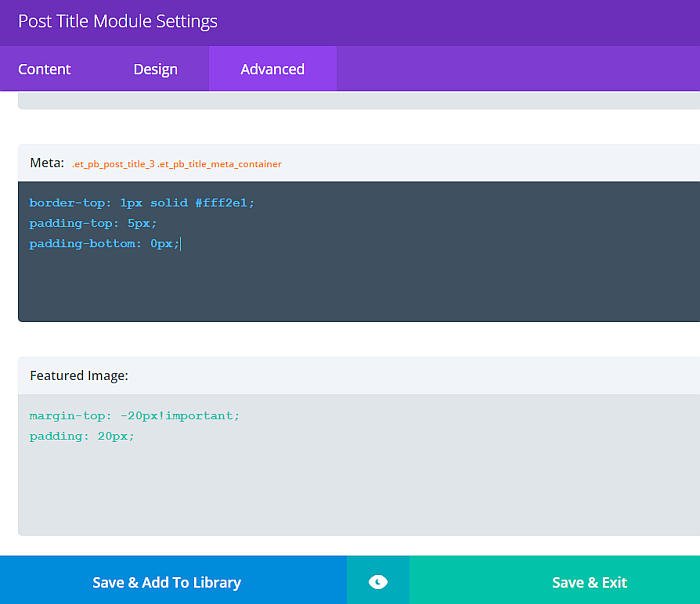Screen dimensions: 700x604
Task: Click the margin-top property in Featured Image
Action: 68,416
